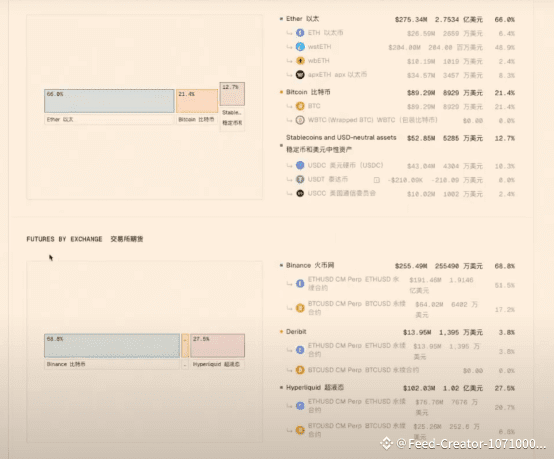Collapse the Ether asset group row
The height and width of the screenshot is (460, 554).
[397, 19]
